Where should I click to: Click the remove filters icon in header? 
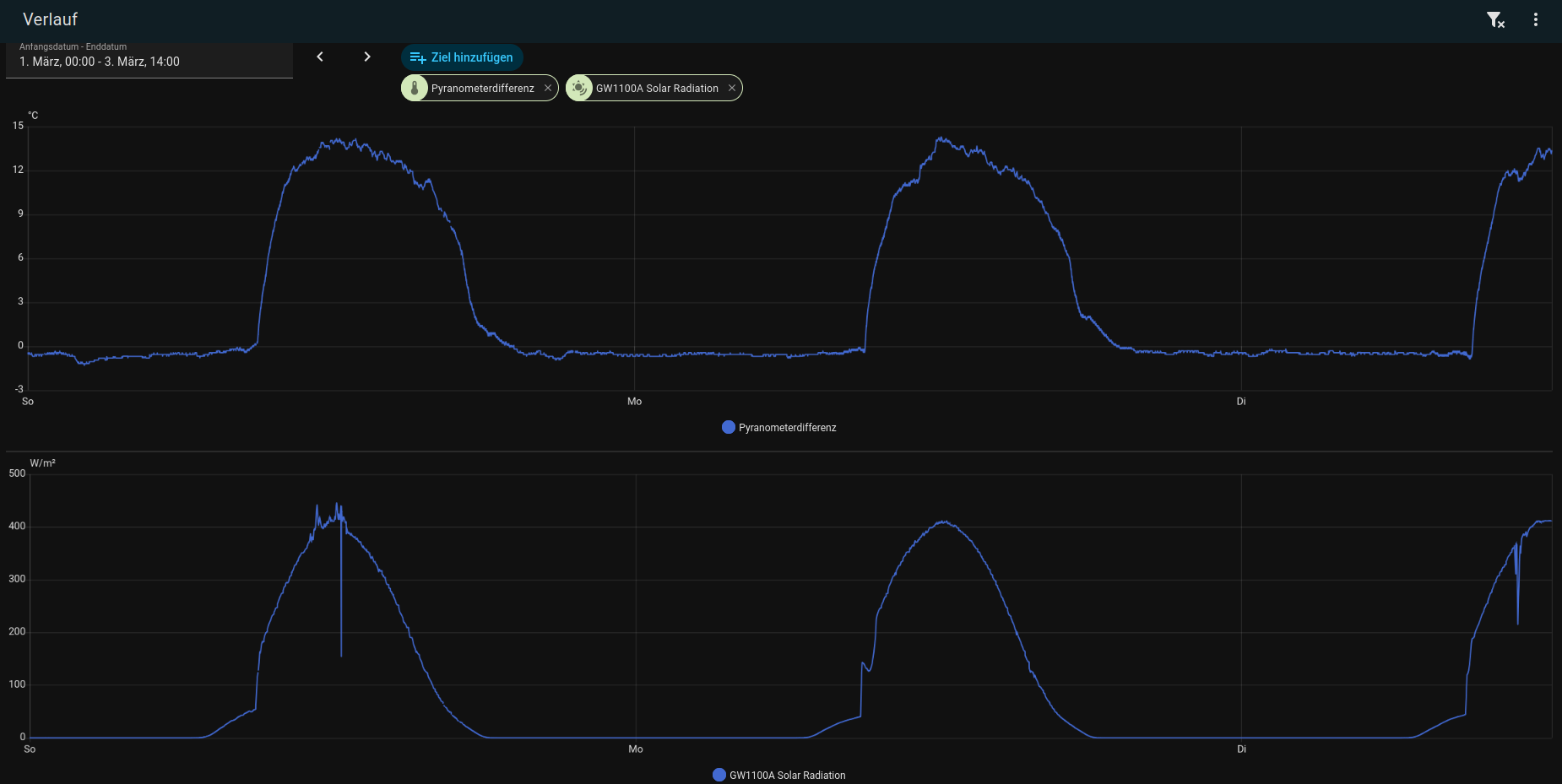(1495, 19)
